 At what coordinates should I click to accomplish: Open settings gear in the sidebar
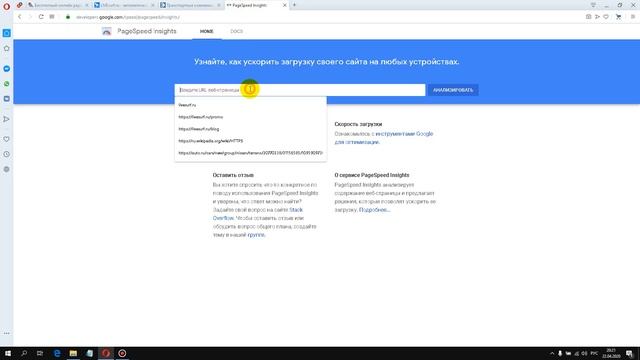point(7,169)
